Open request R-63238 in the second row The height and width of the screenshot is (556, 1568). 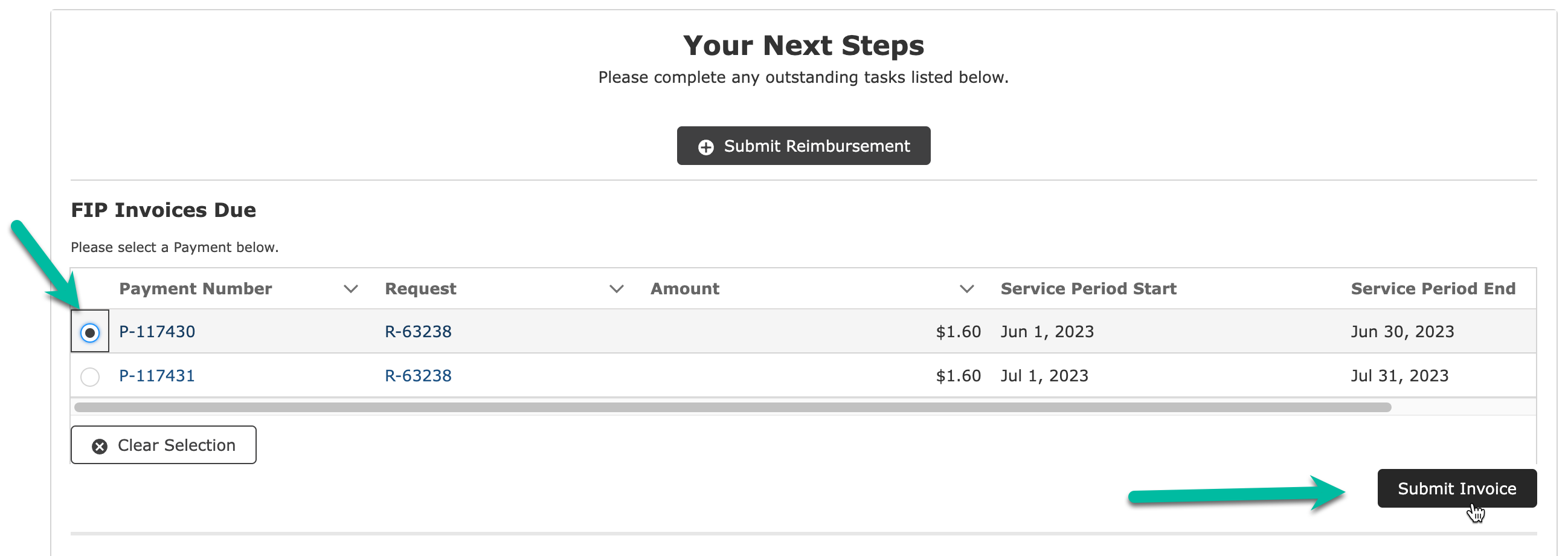pos(418,376)
